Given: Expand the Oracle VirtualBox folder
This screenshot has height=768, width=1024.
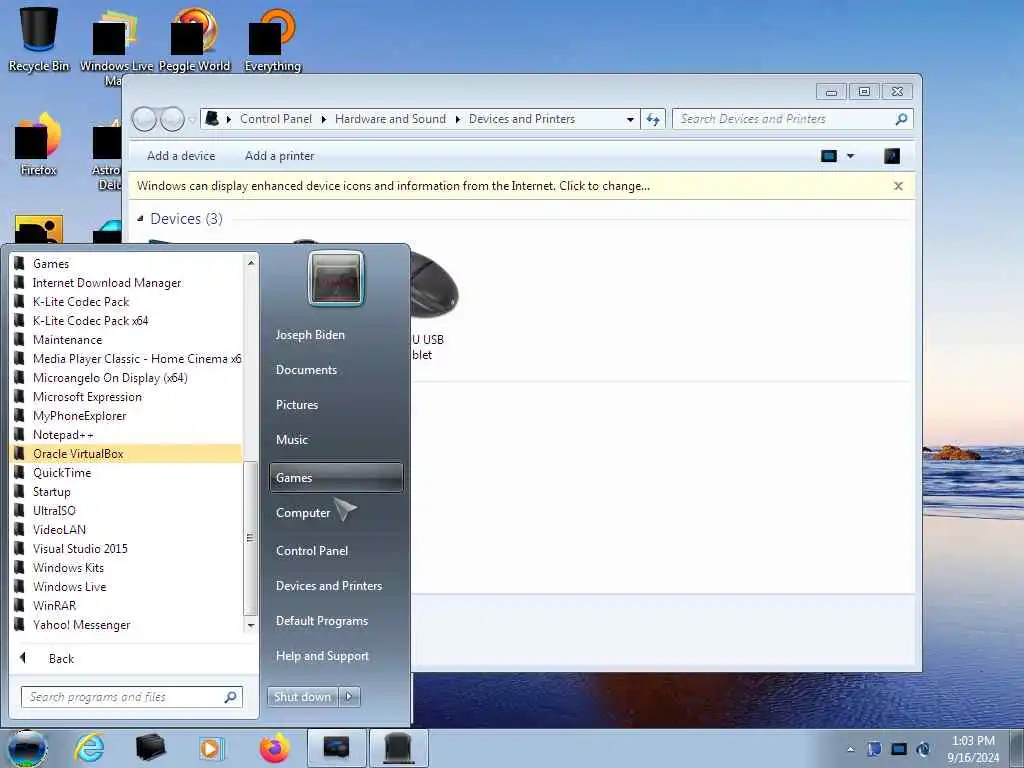Looking at the screenshot, I should (127, 453).
